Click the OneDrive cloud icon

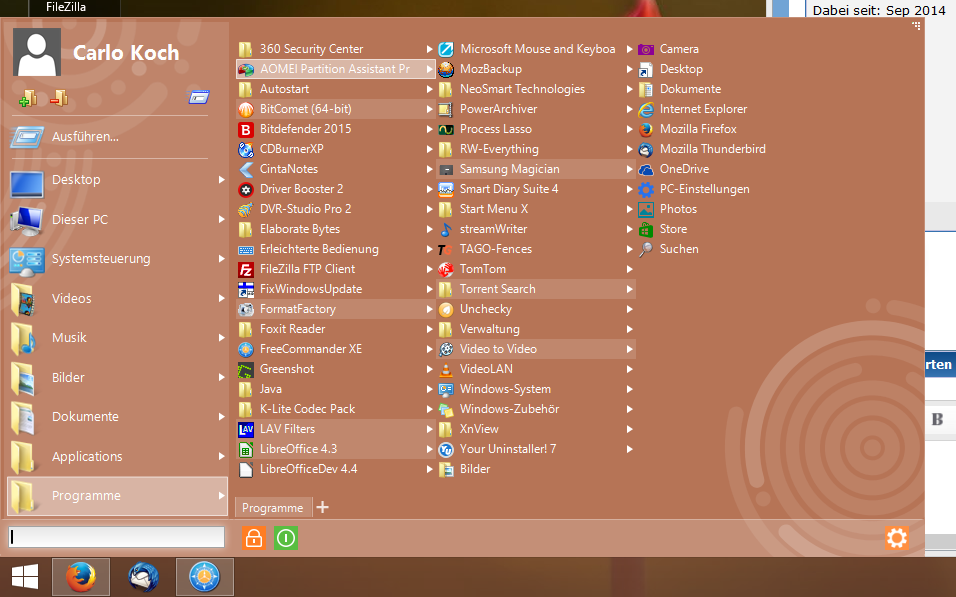(x=646, y=170)
